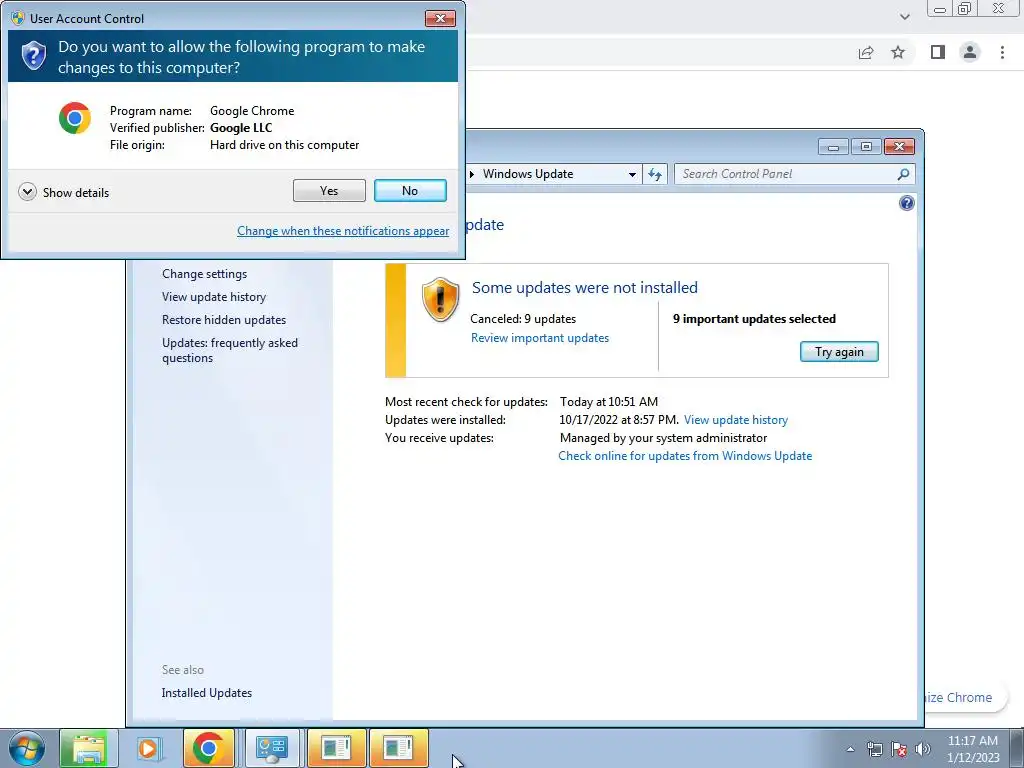Open Change when these notifications appear link
1024x768 pixels.
343,231
